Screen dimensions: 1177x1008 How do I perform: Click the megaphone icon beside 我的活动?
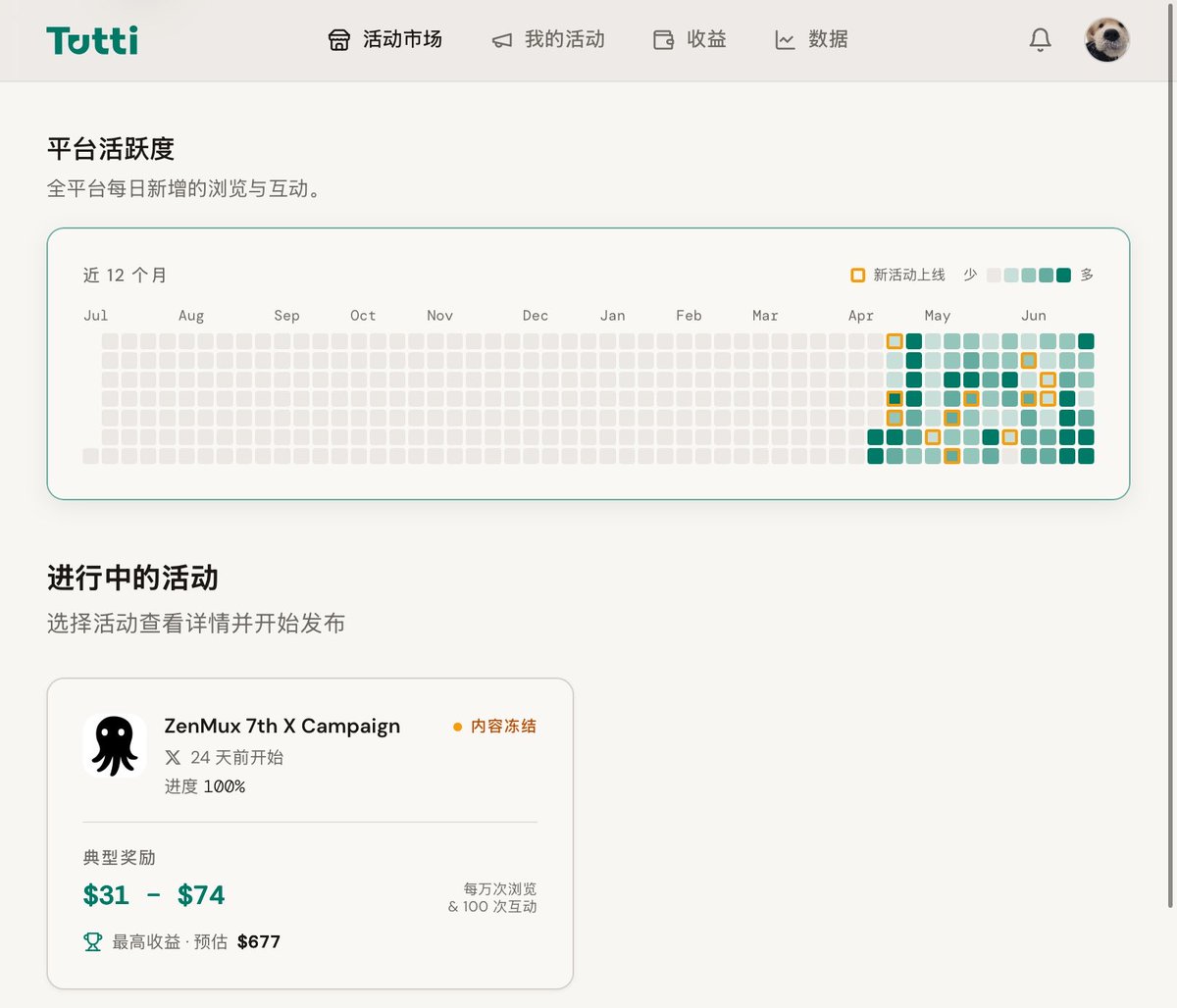coord(502,40)
